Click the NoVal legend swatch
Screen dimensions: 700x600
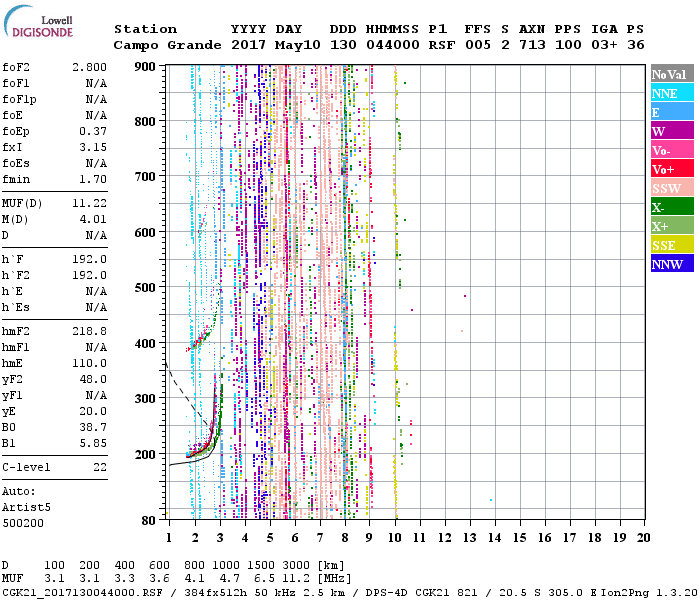tap(672, 74)
